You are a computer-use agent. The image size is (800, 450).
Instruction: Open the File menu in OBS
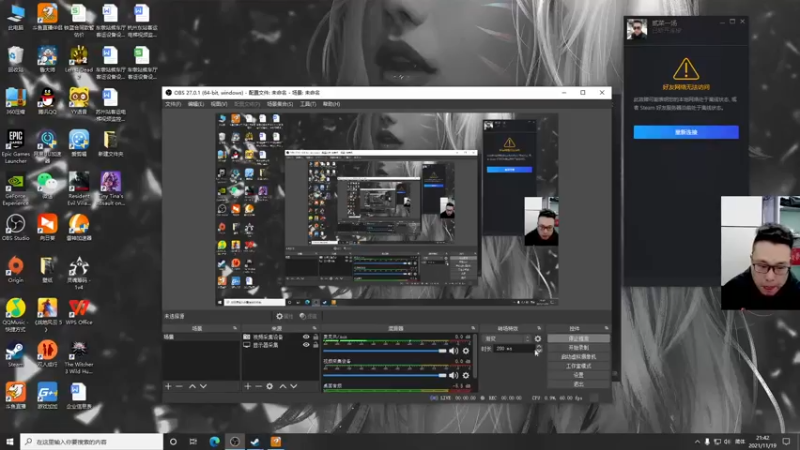[x=173, y=104]
